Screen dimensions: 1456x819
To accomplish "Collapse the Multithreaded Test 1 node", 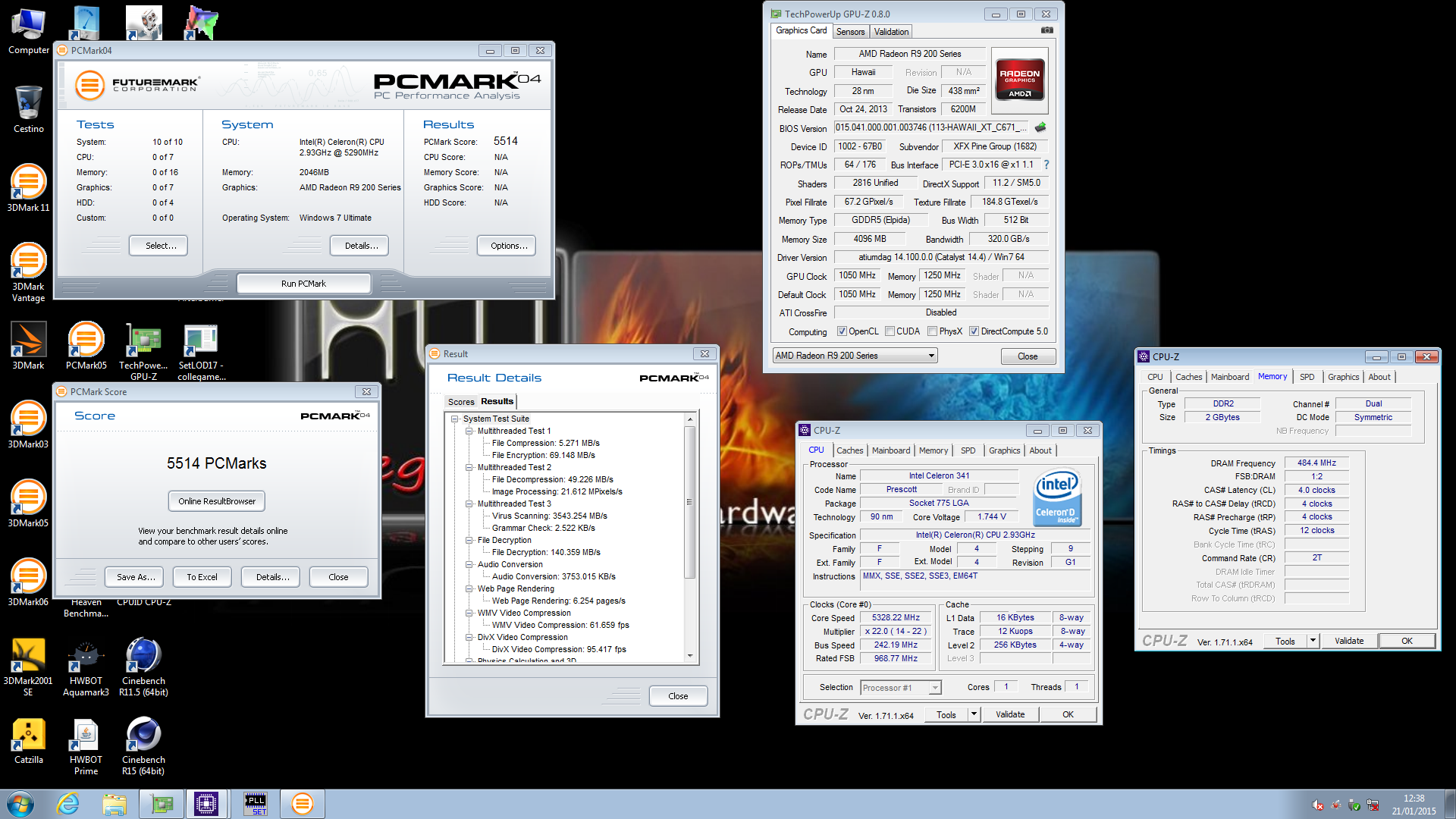I will (x=469, y=431).
